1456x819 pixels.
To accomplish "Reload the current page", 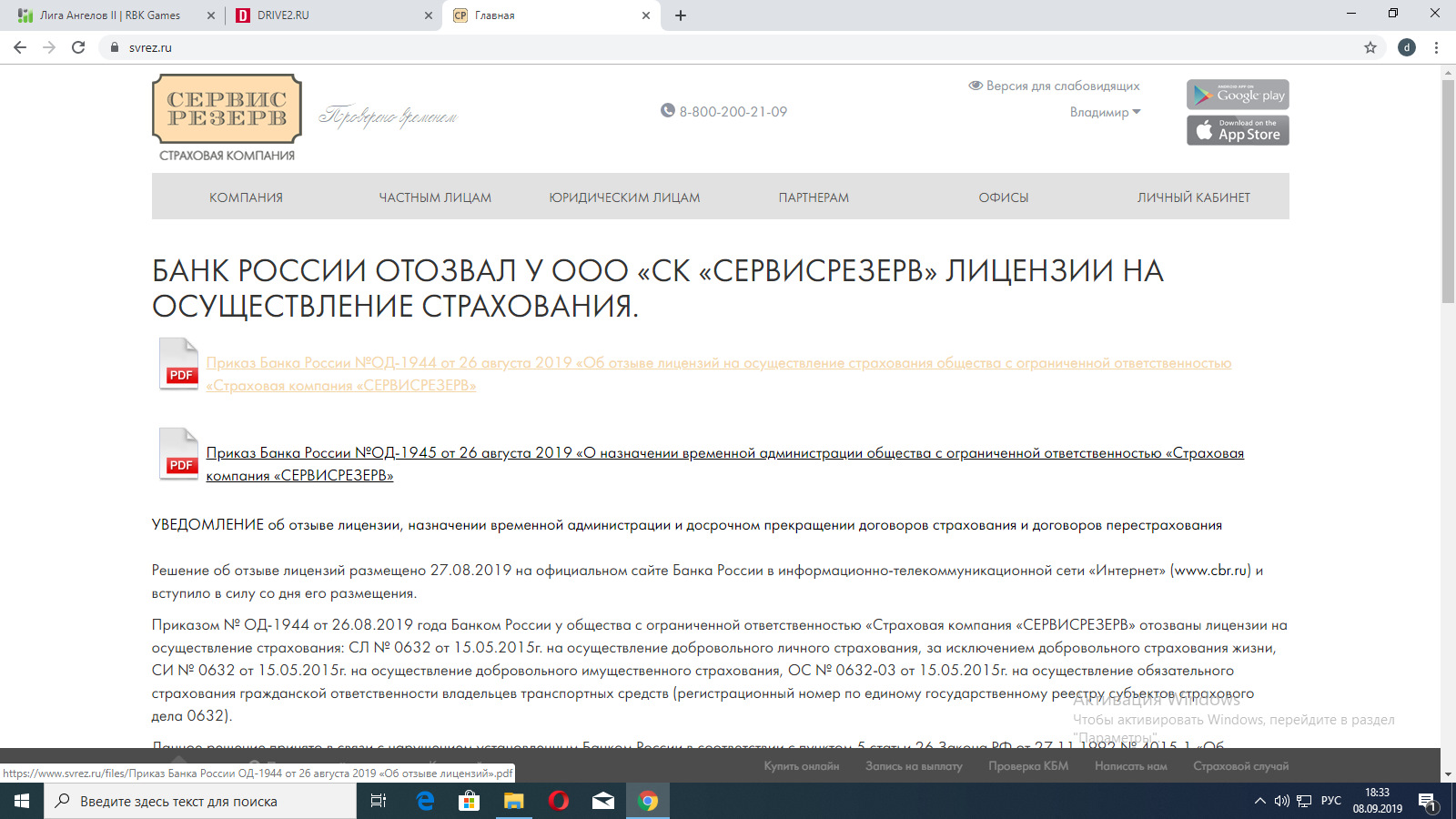I will [x=78, y=47].
